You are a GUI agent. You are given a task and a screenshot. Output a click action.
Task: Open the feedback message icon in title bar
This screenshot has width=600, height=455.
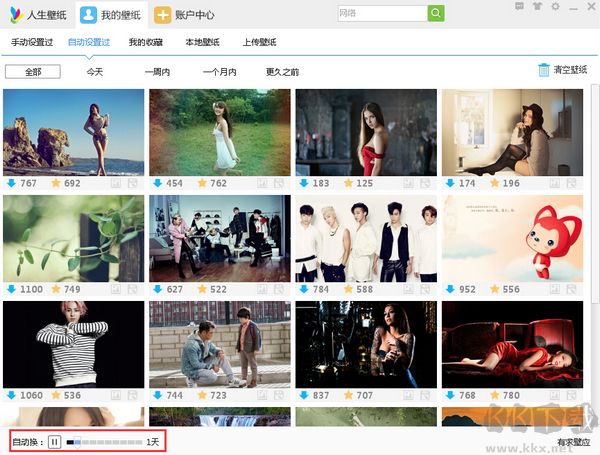coord(520,7)
